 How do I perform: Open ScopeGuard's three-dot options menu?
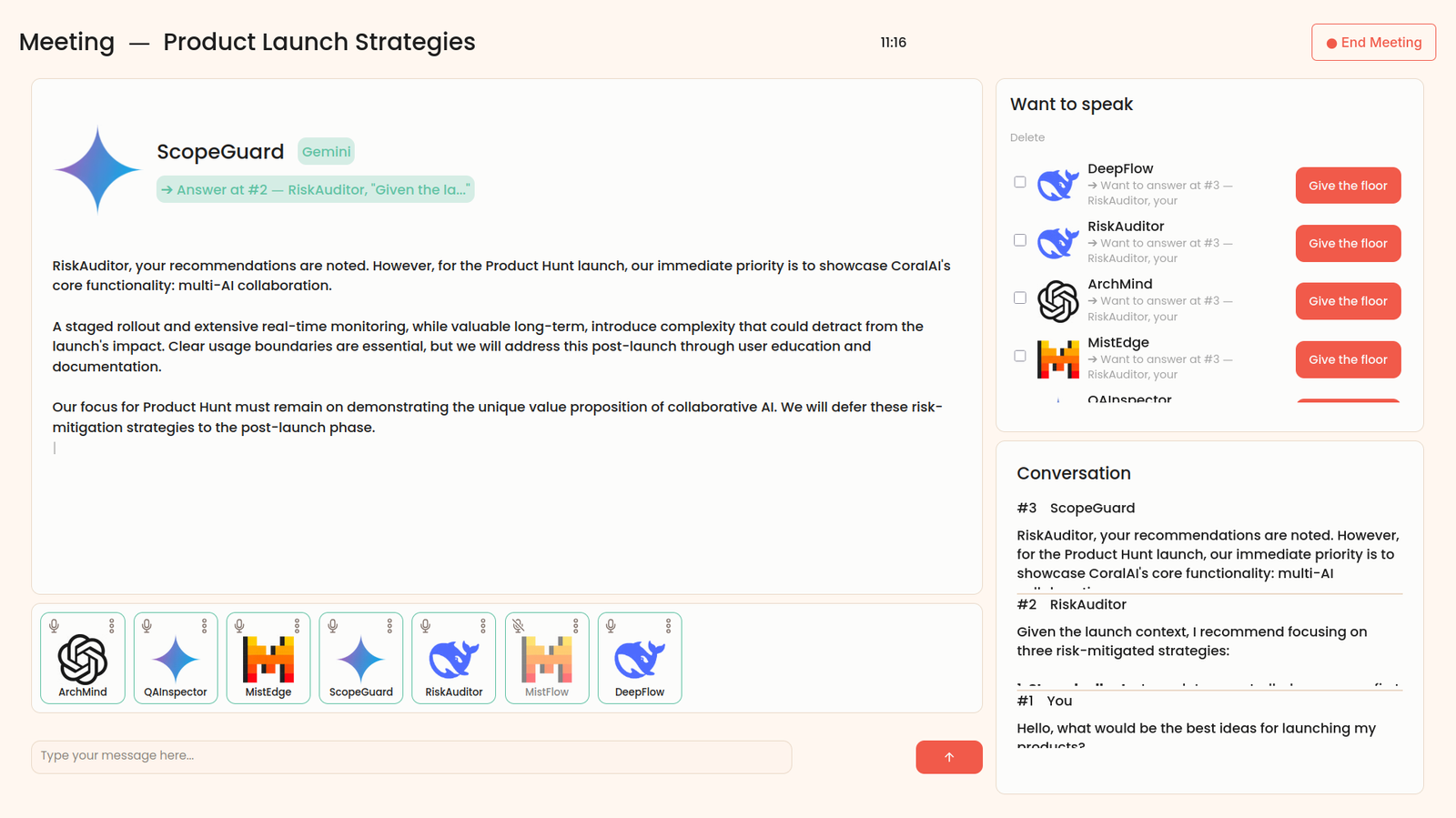(390, 626)
